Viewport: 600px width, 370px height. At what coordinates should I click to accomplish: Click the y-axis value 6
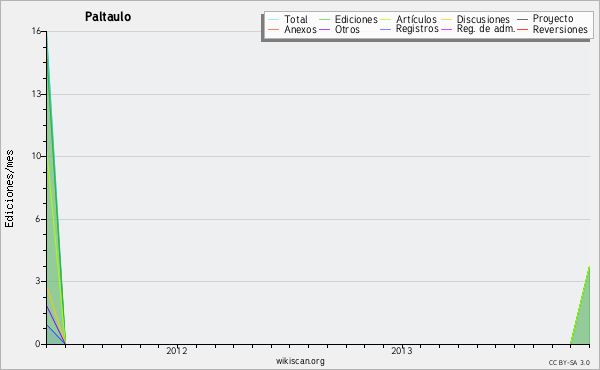(38, 219)
